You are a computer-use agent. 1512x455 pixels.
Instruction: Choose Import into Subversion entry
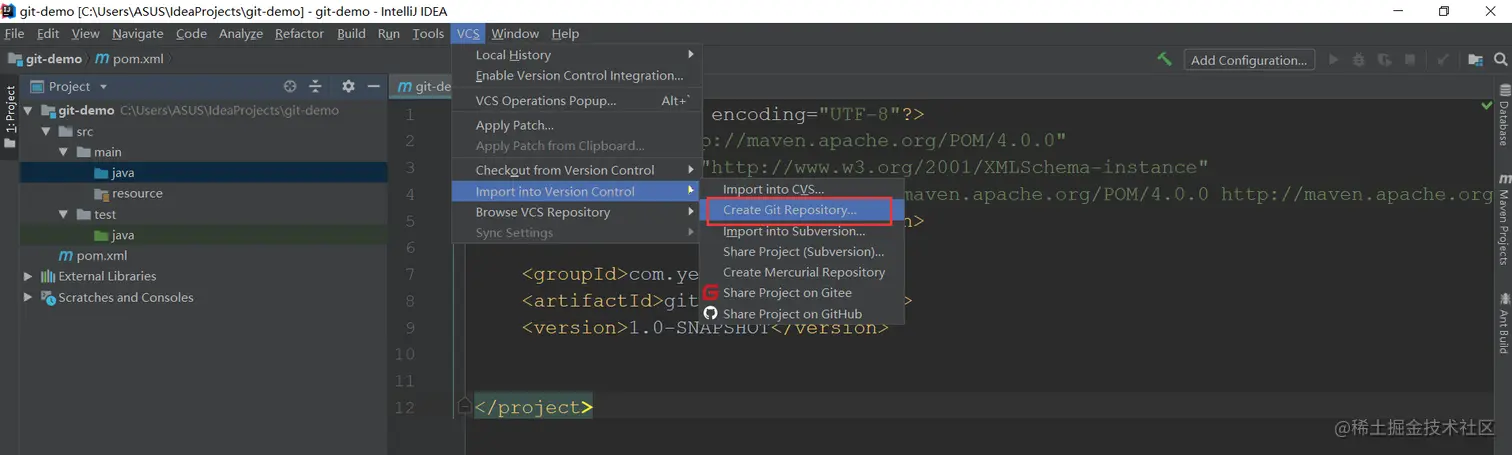802,231
